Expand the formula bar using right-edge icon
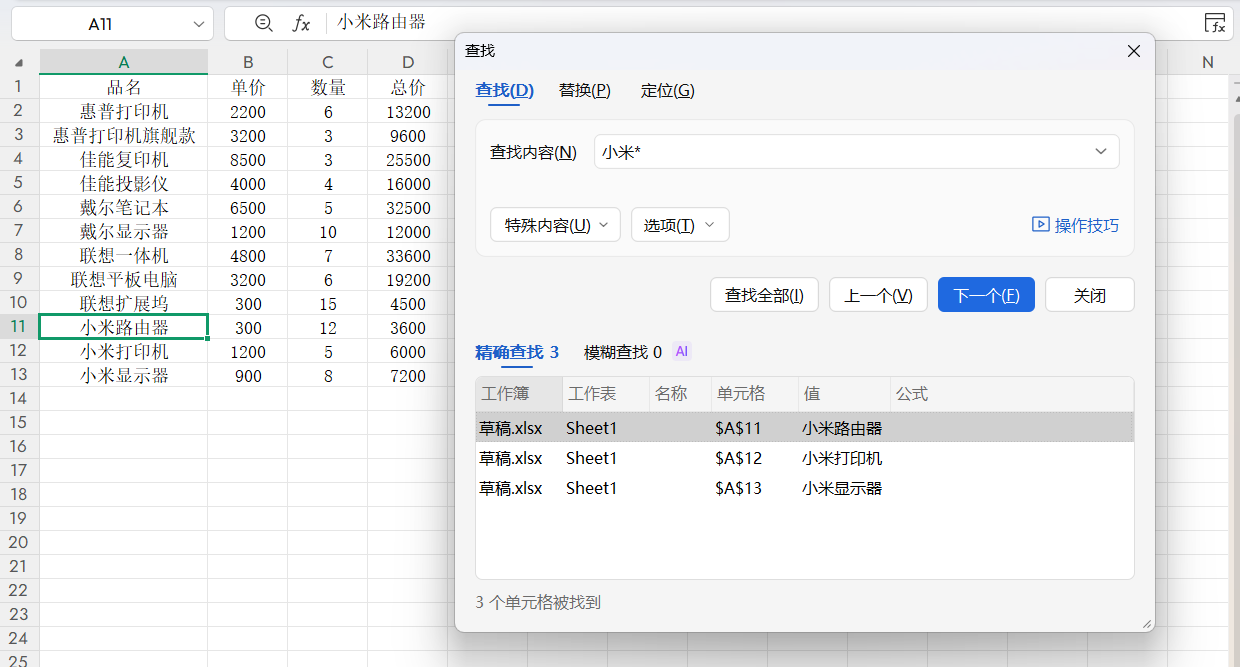 tap(1214, 23)
